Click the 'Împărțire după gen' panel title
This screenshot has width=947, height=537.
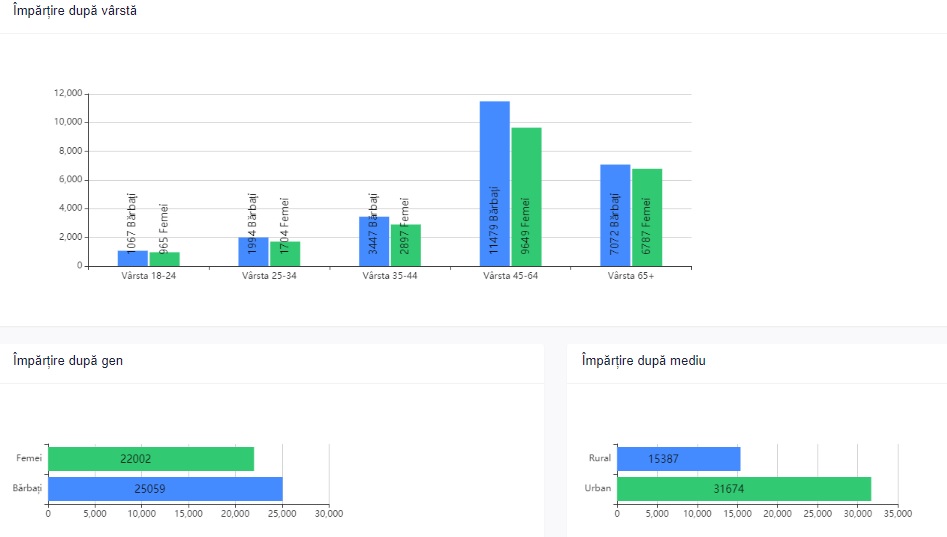pos(68,360)
